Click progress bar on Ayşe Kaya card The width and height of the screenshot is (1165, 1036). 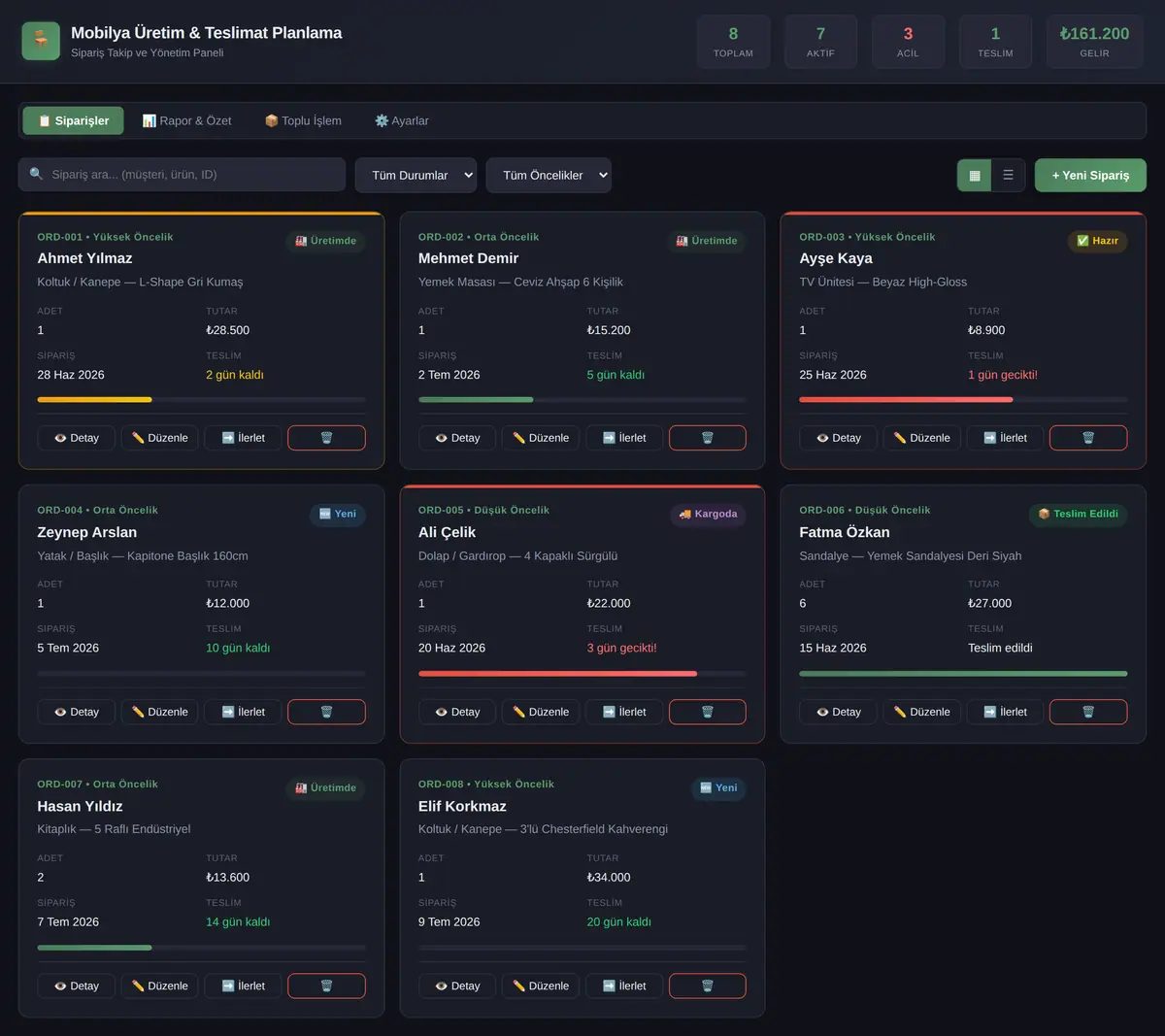click(x=963, y=399)
